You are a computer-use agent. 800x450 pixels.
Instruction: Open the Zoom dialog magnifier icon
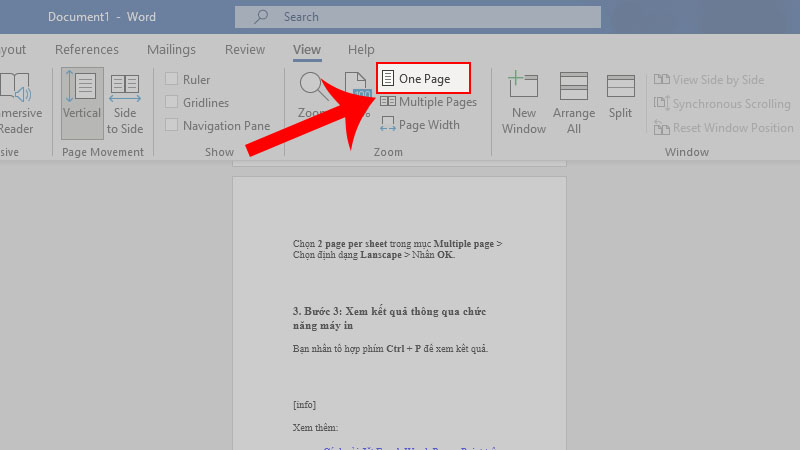tap(312, 87)
